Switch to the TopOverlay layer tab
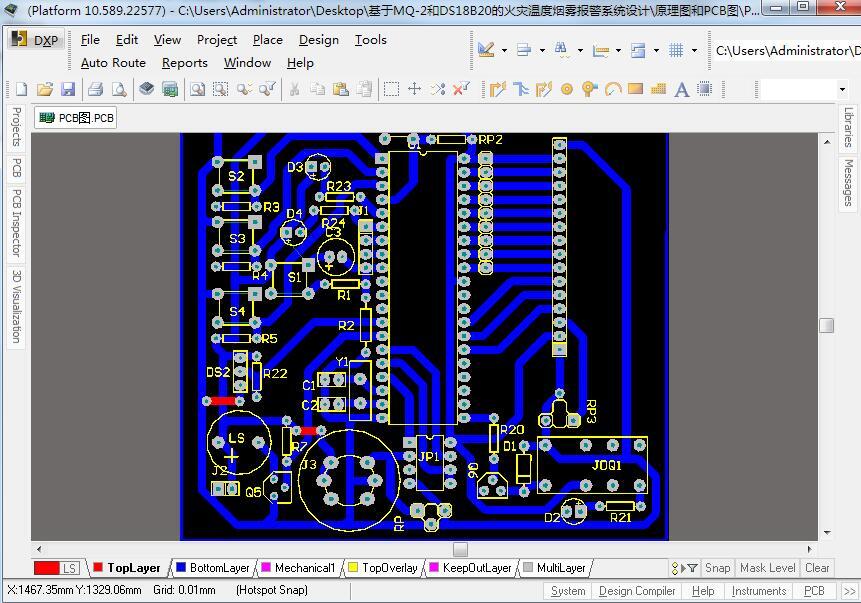Screen dimensions: 861x603 (383, 568)
